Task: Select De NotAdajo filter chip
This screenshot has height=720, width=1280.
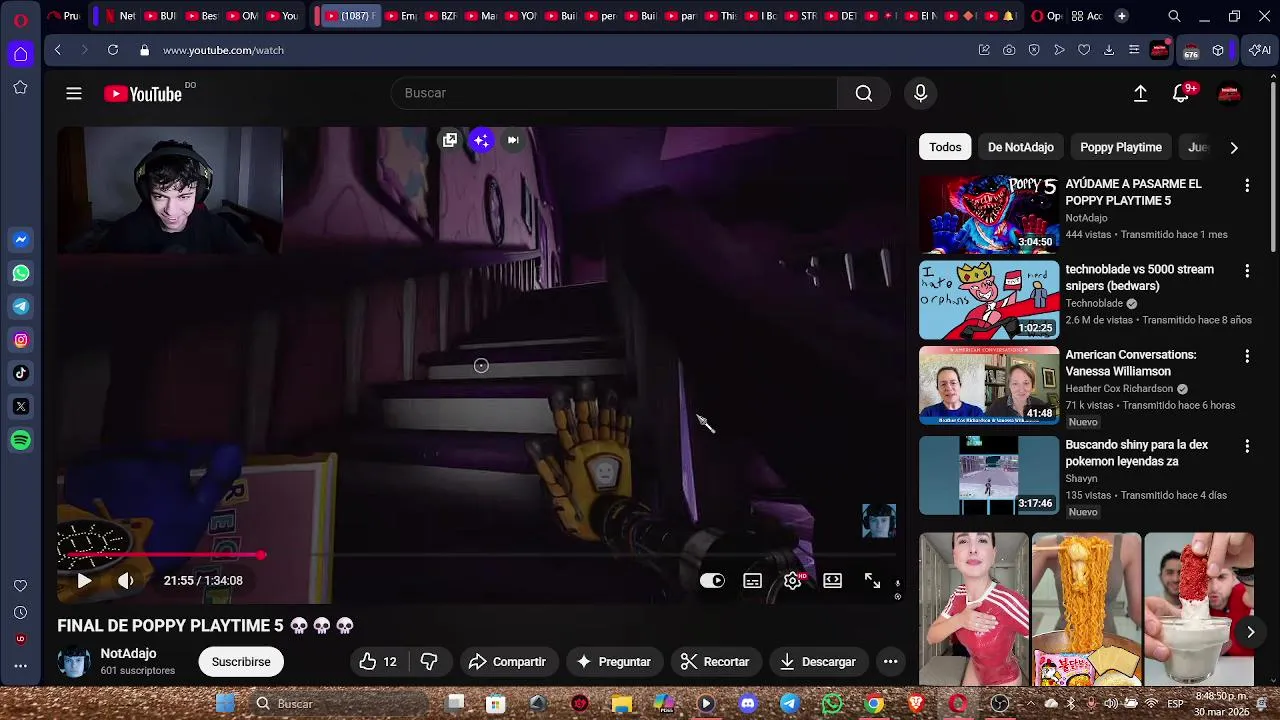Action: click(x=1021, y=147)
